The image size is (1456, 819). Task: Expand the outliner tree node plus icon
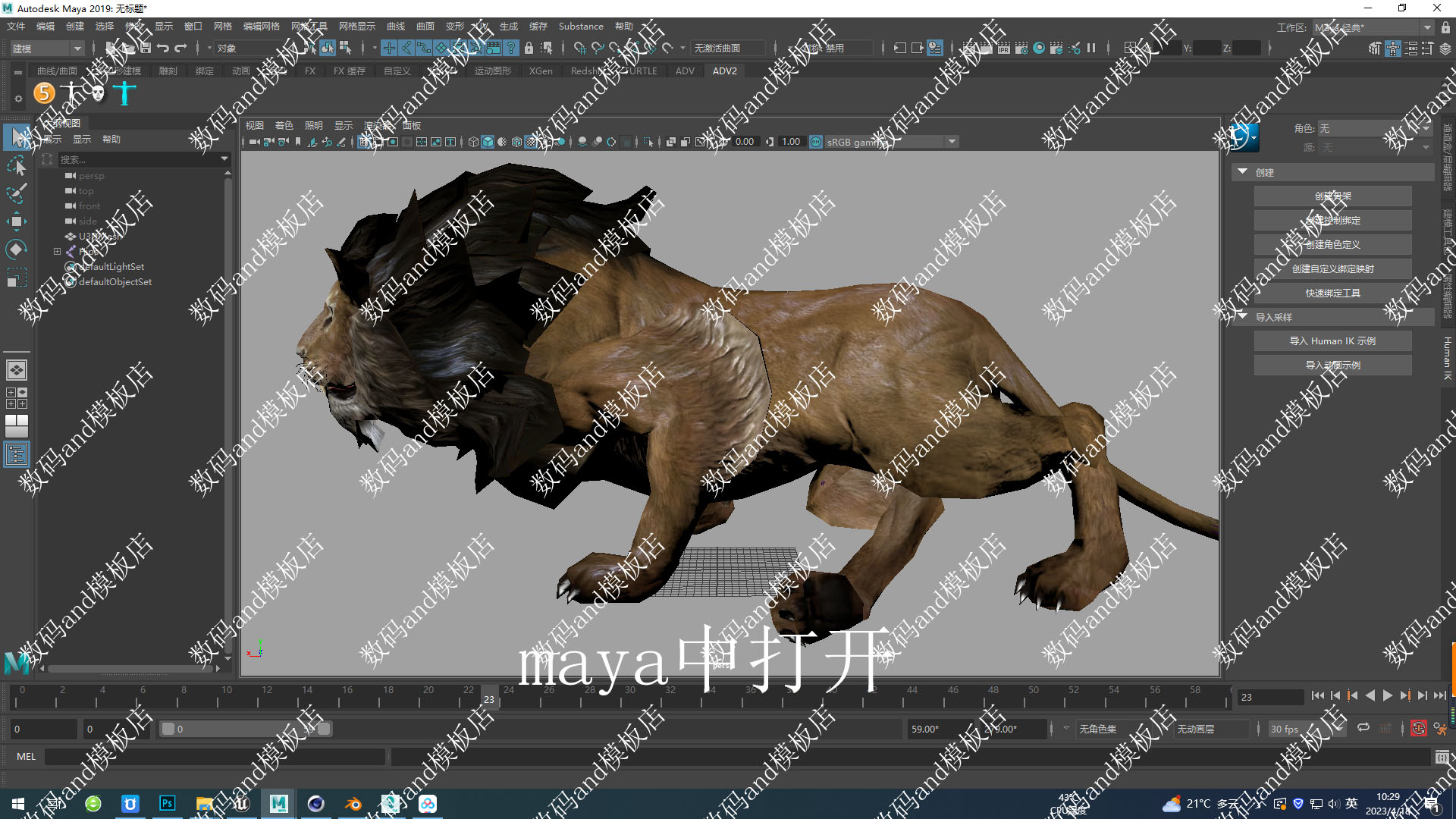[x=57, y=251]
